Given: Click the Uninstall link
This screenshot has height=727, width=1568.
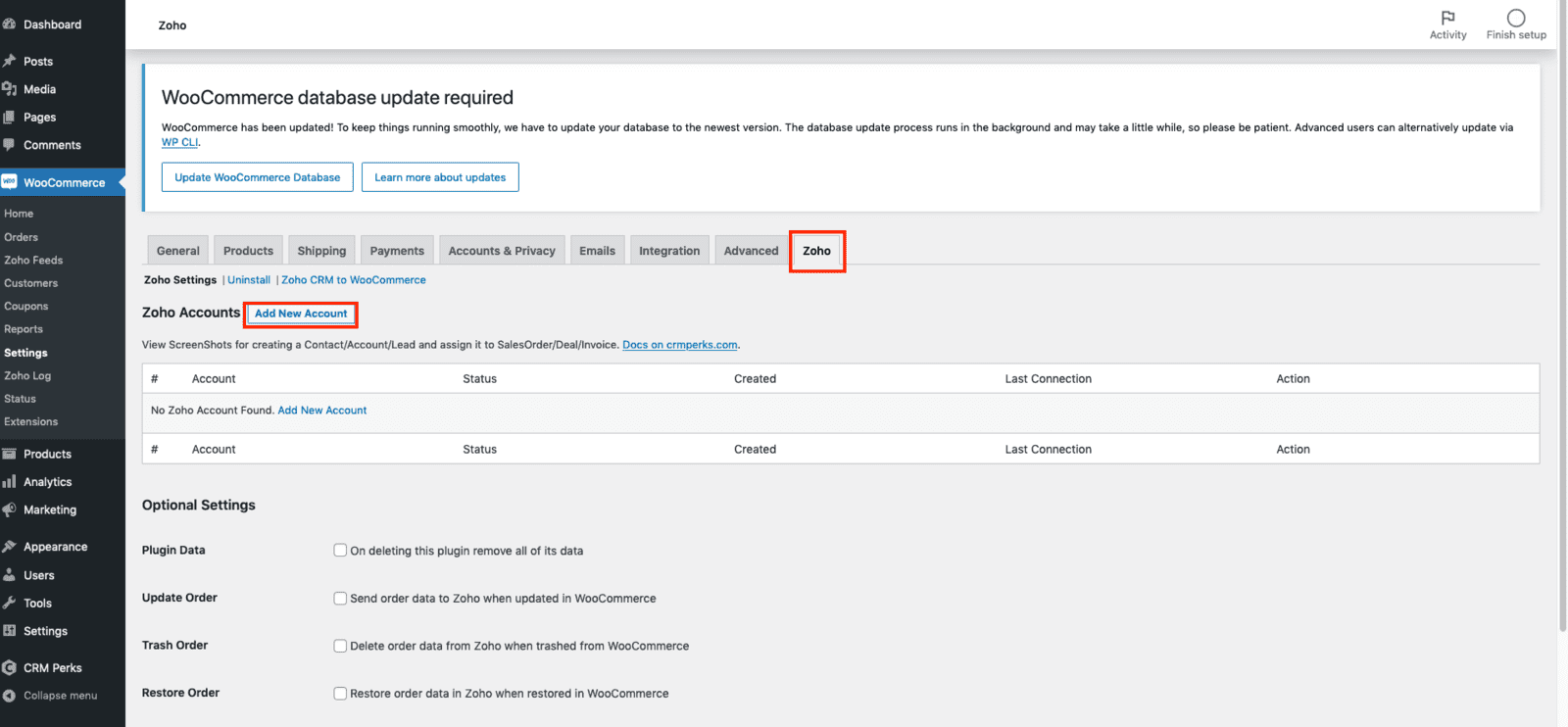Looking at the screenshot, I should [249, 280].
